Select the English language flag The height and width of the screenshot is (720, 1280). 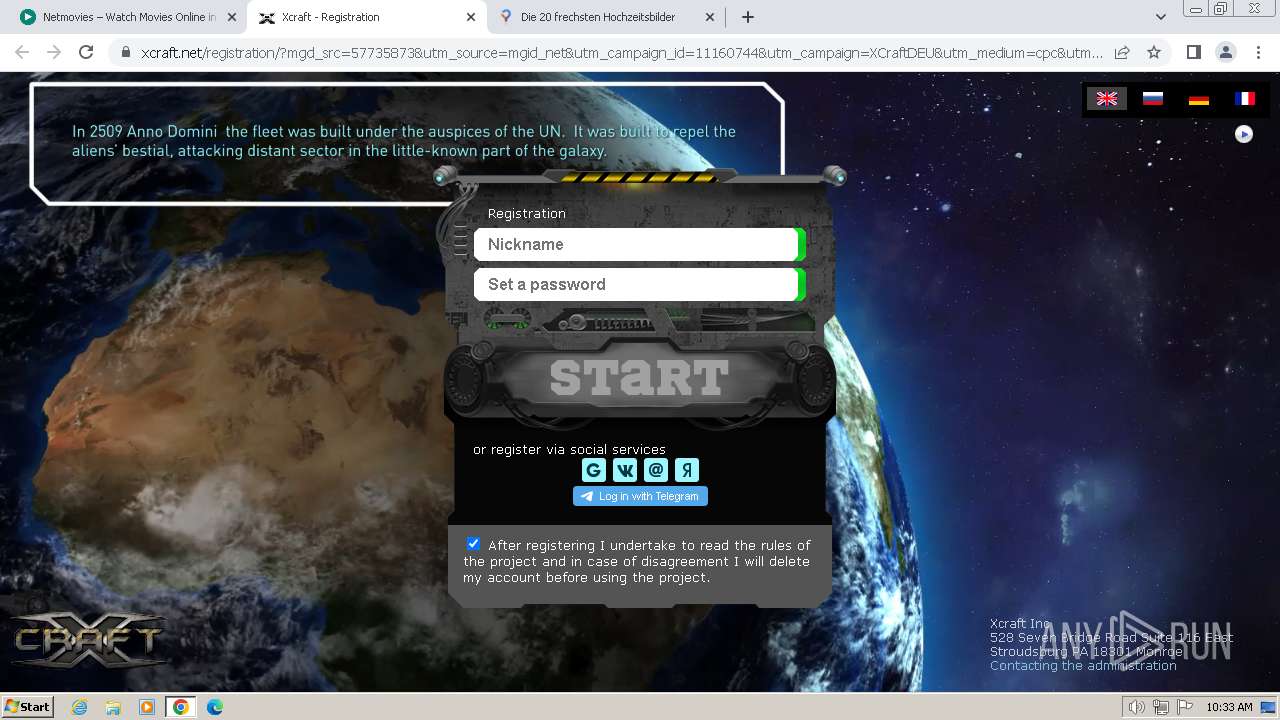1107,98
